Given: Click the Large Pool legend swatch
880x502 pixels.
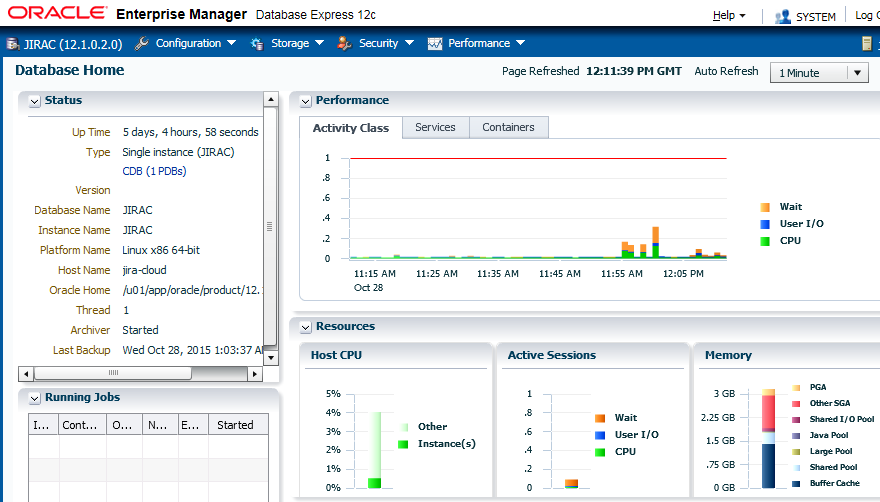Looking at the screenshot, I should tap(796, 451).
